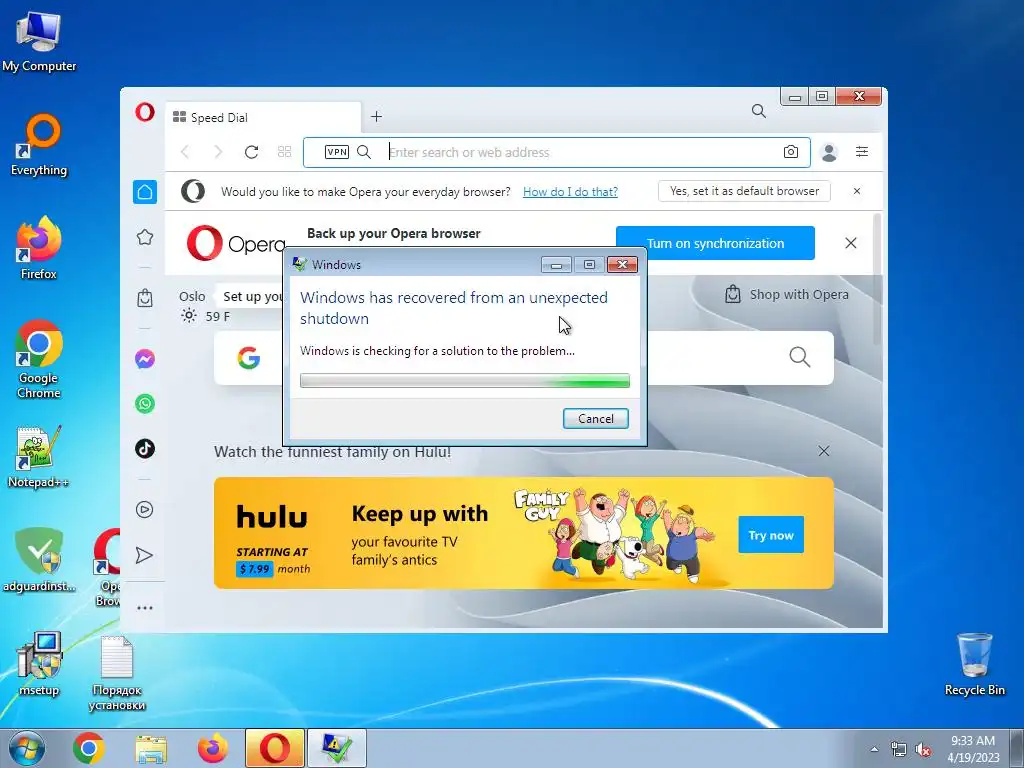Screen dimensions: 1024x768
Task: Open the Opera menu logo button
Action: click(x=144, y=112)
